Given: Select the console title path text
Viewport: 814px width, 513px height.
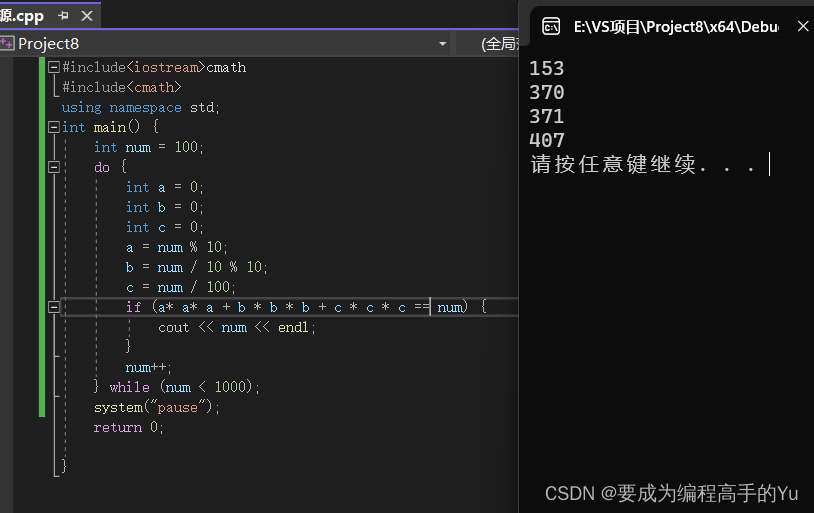Looking at the screenshot, I should [675, 26].
